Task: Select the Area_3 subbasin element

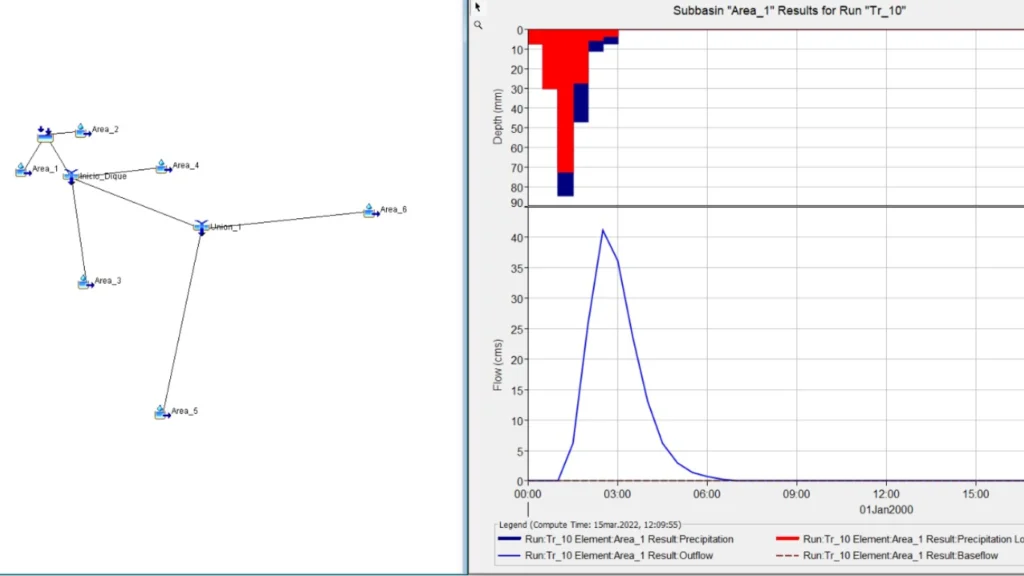Action: [x=85, y=282]
